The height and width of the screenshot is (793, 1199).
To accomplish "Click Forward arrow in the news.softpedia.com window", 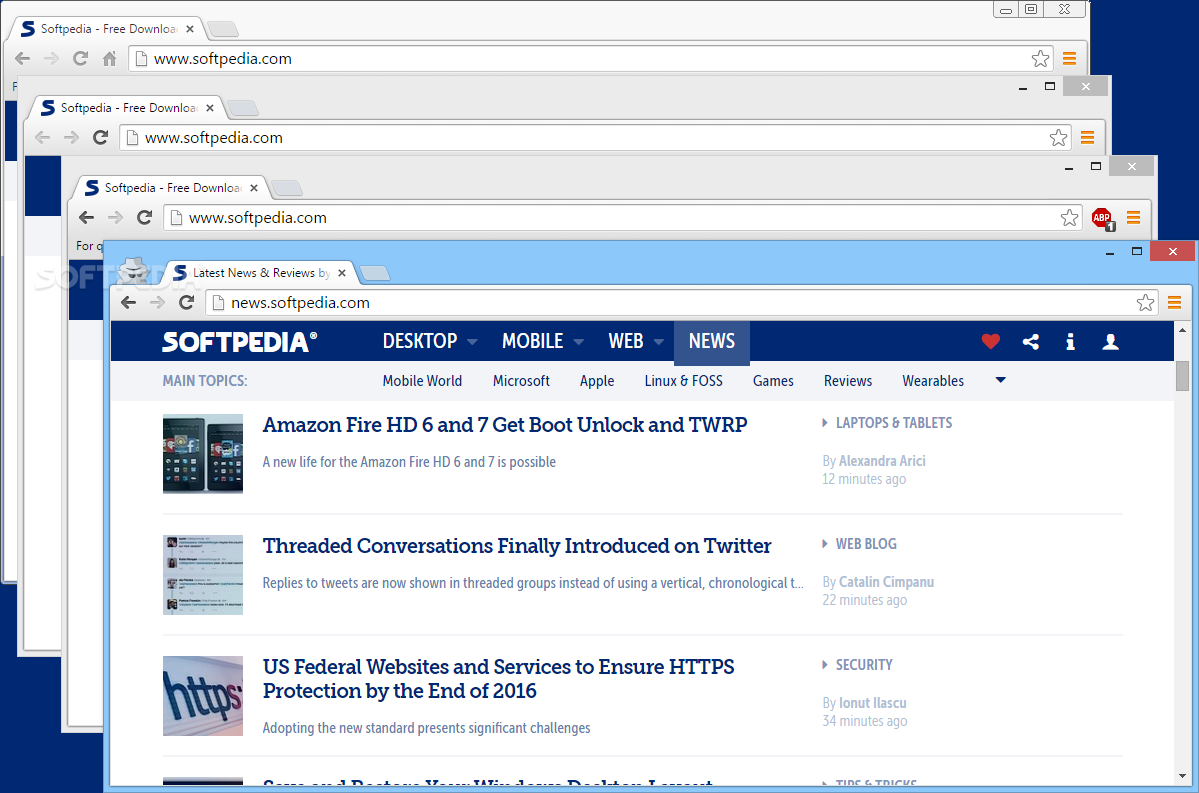I will tap(158, 303).
